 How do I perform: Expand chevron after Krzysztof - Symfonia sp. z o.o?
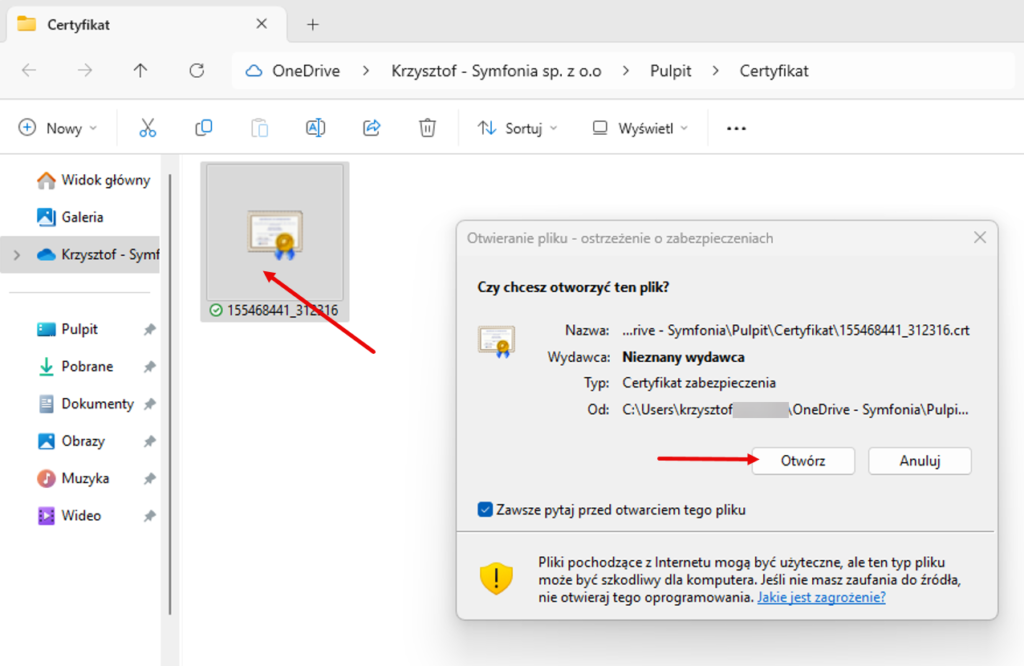click(x=626, y=71)
